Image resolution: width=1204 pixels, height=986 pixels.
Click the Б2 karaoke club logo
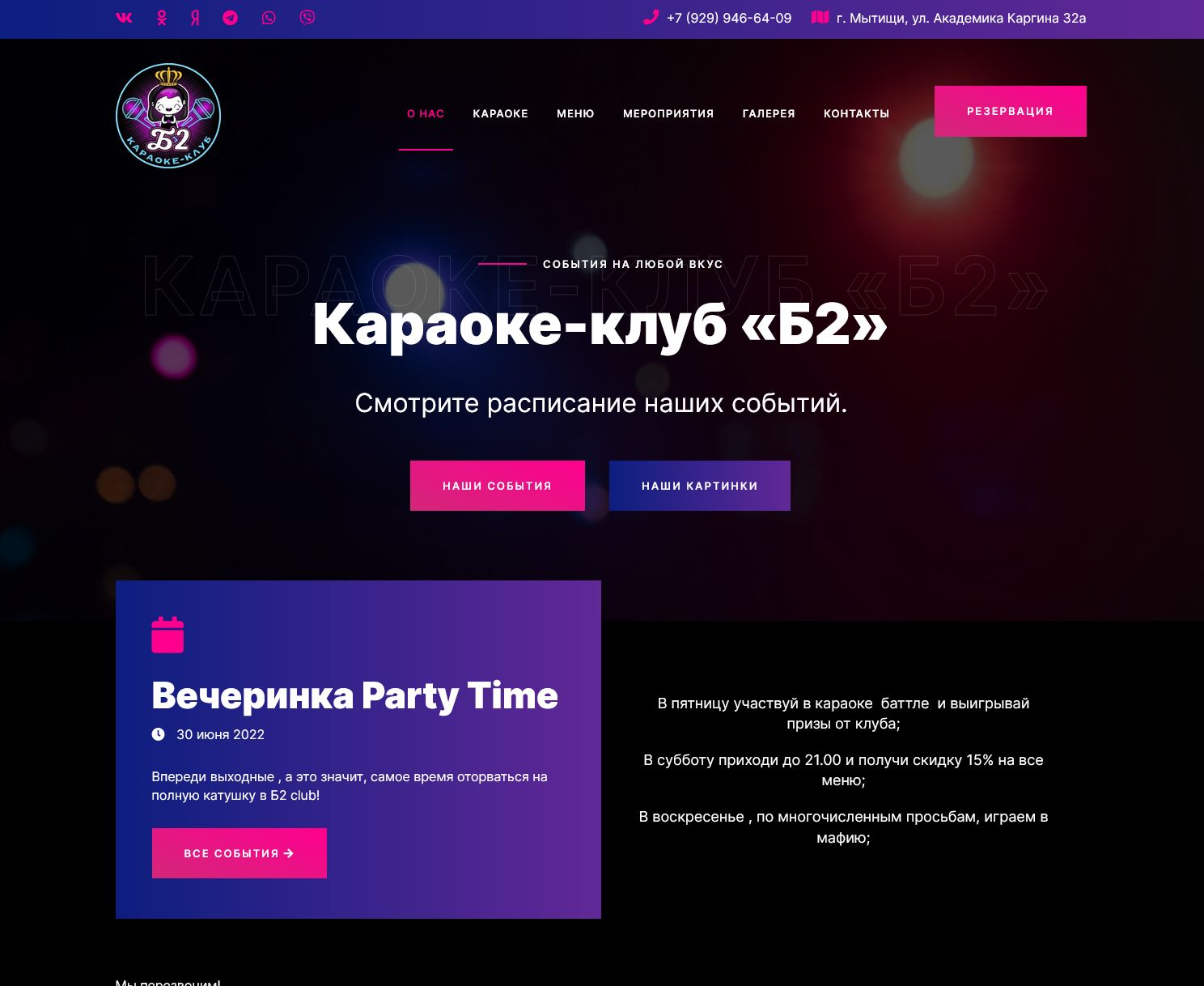168,116
